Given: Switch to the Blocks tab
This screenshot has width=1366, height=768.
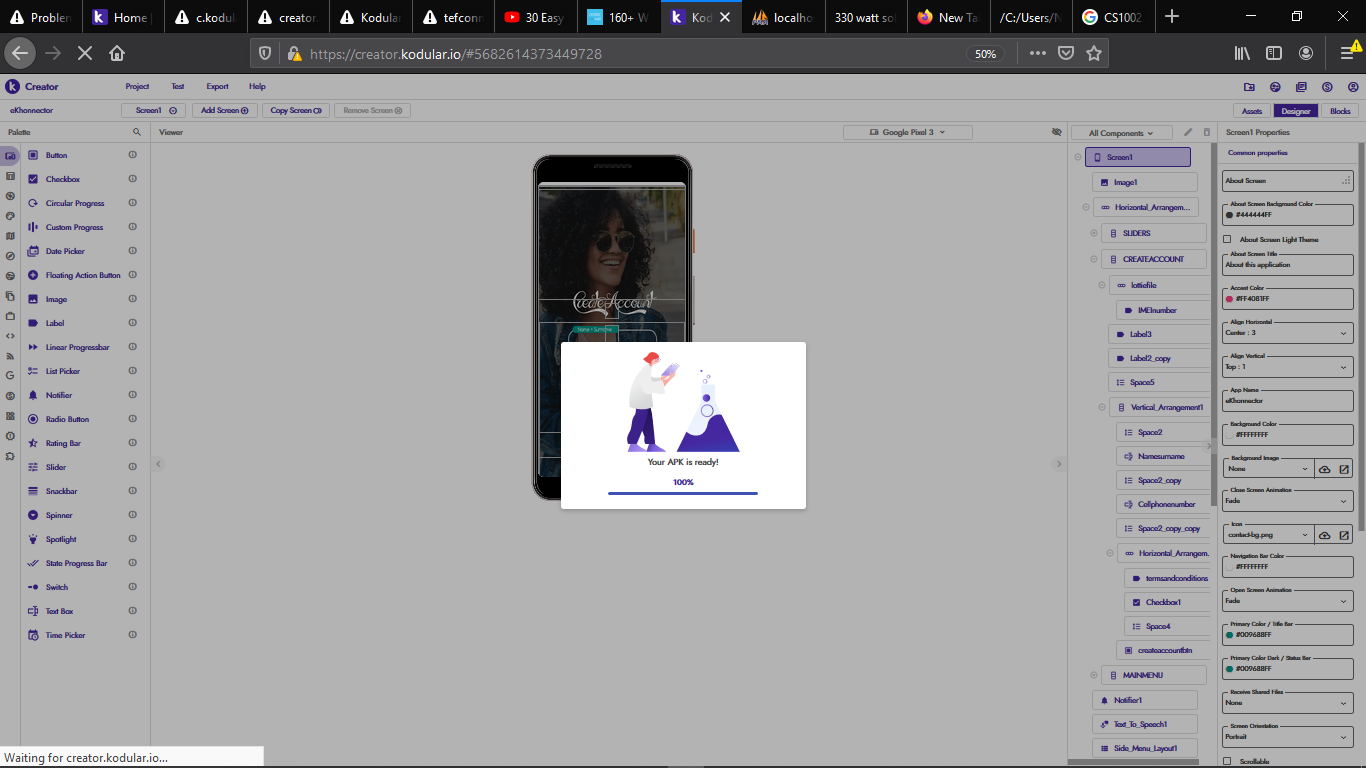Looking at the screenshot, I should pyautogui.click(x=1339, y=111).
